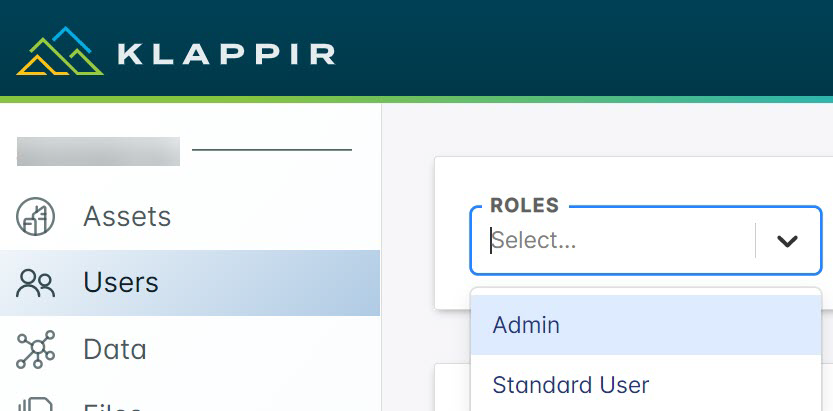Click the highlighted Users row background
This screenshot has width=833, height=411.
(190, 282)
